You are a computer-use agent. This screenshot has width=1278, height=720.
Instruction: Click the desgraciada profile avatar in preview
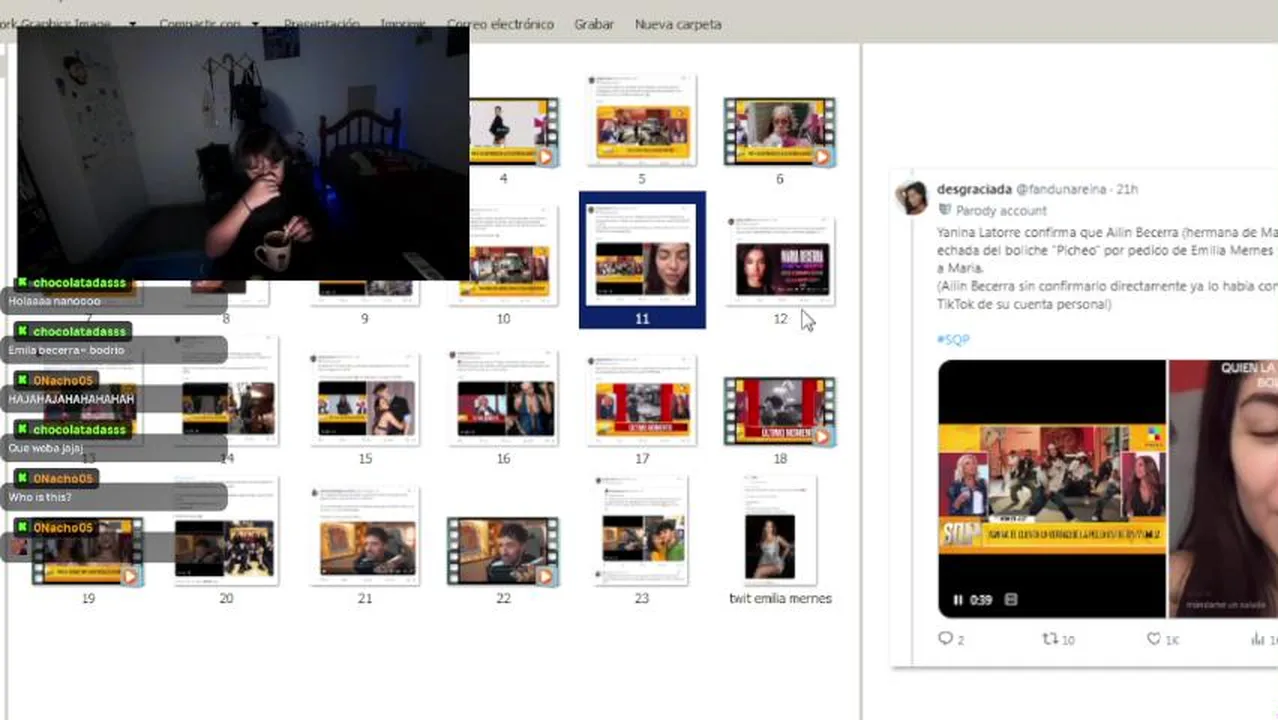coord(912,198)
